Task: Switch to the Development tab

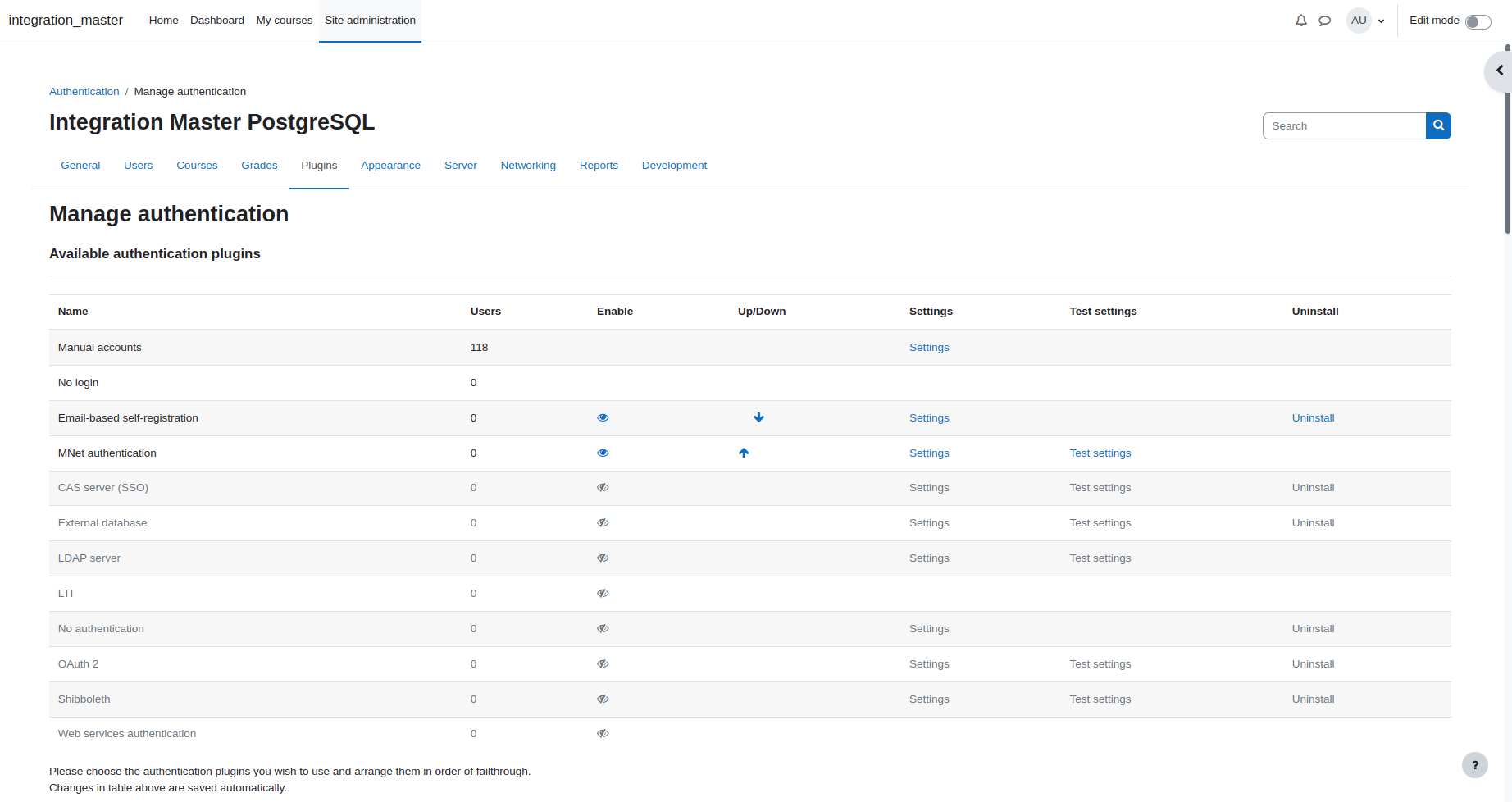Action: (674, 166)
